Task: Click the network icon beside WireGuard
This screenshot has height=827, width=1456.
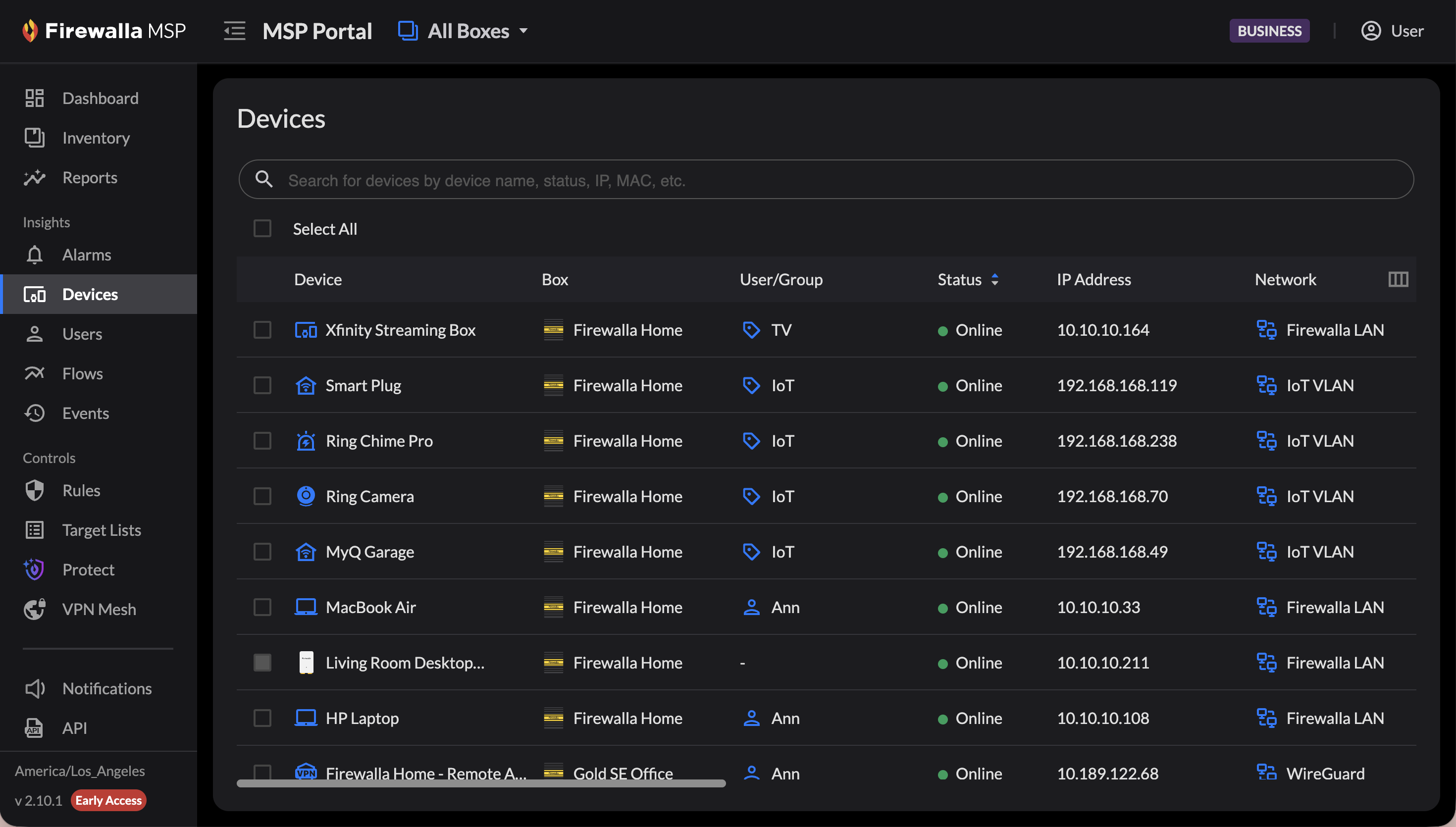Action: [1266, 773]
